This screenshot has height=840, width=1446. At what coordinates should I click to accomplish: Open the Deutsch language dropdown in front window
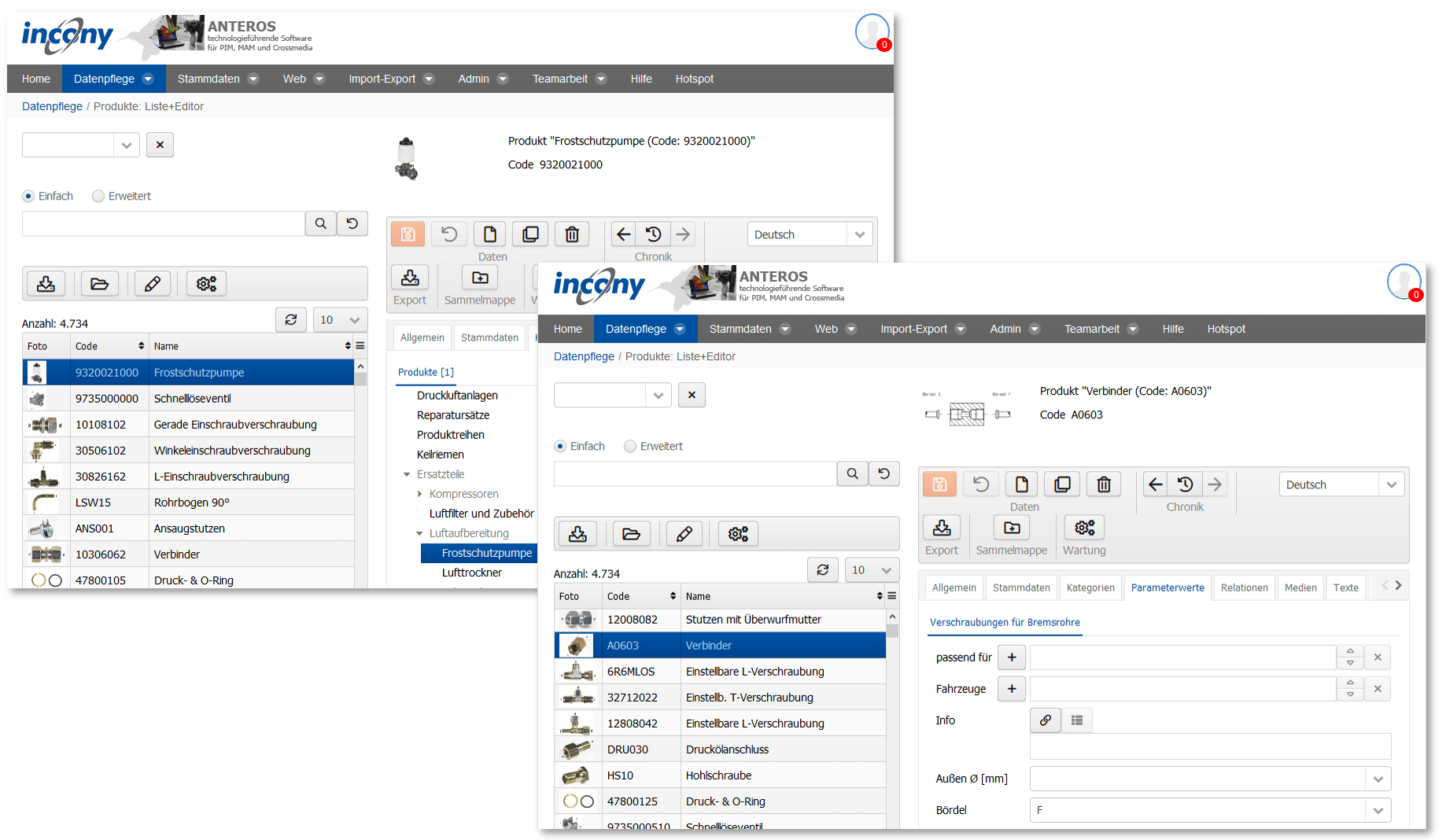[x=1341, y=484]
